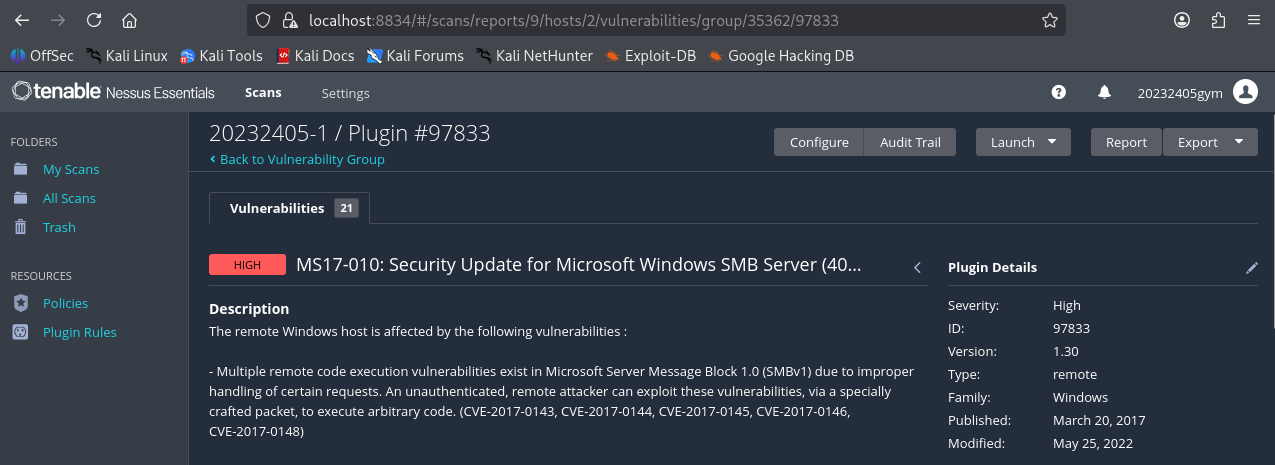Select the Vulnerabilities tab
This screenshot has width=1275, height=465.
(x=289, y=208)
